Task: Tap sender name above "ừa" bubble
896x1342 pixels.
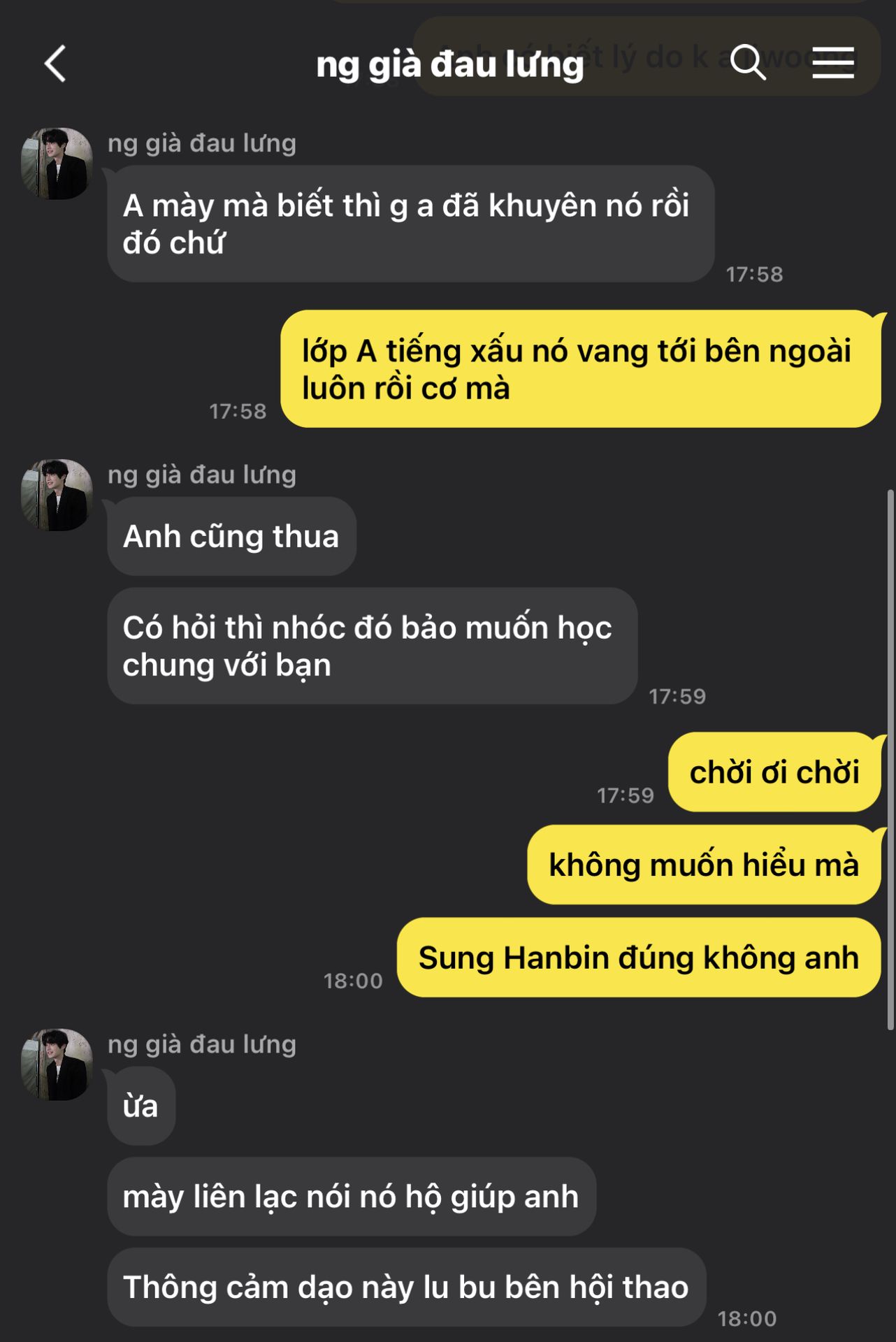Action: tap(202, 1044)
